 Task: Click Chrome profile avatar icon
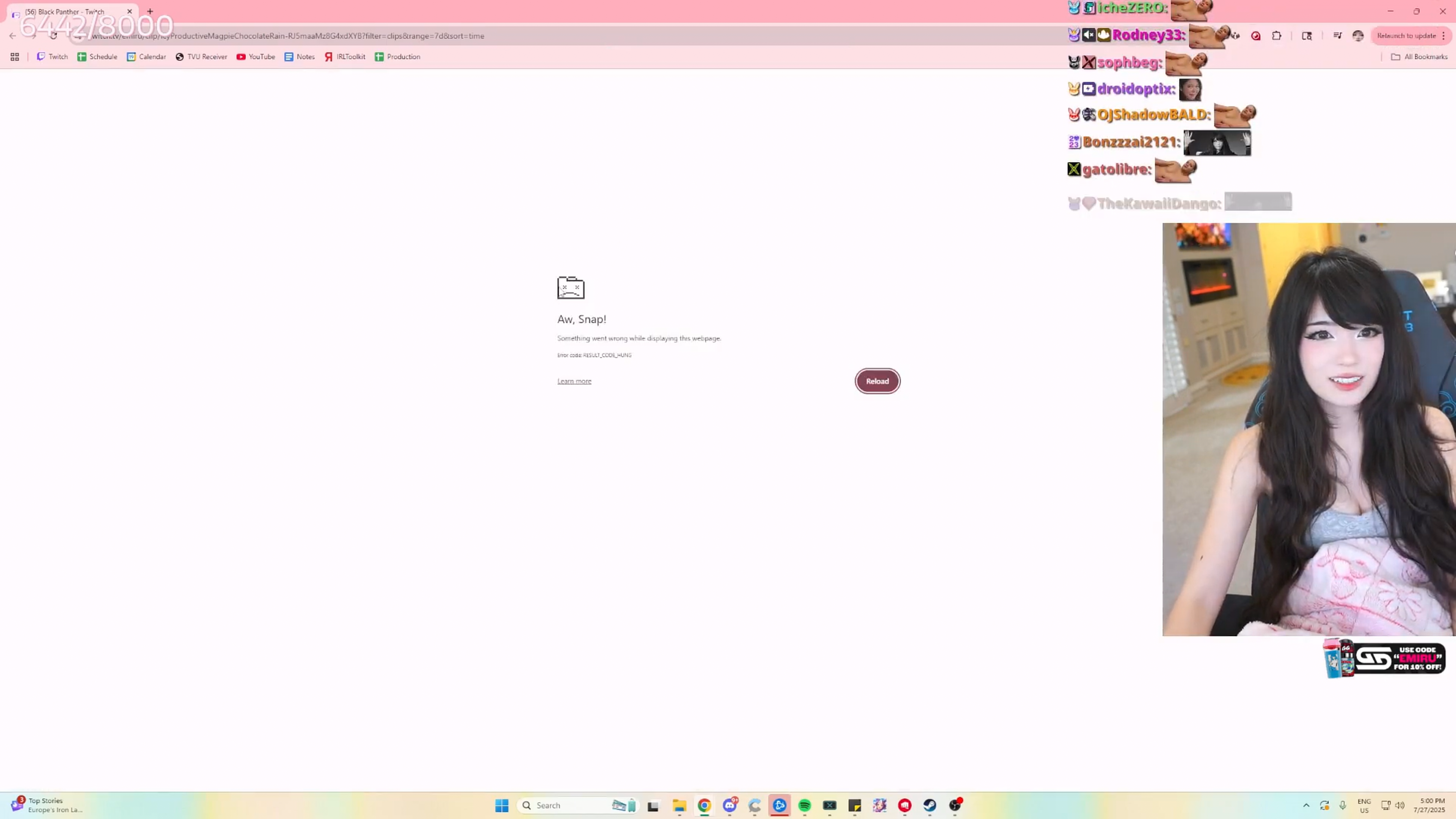coord(1358,36)
